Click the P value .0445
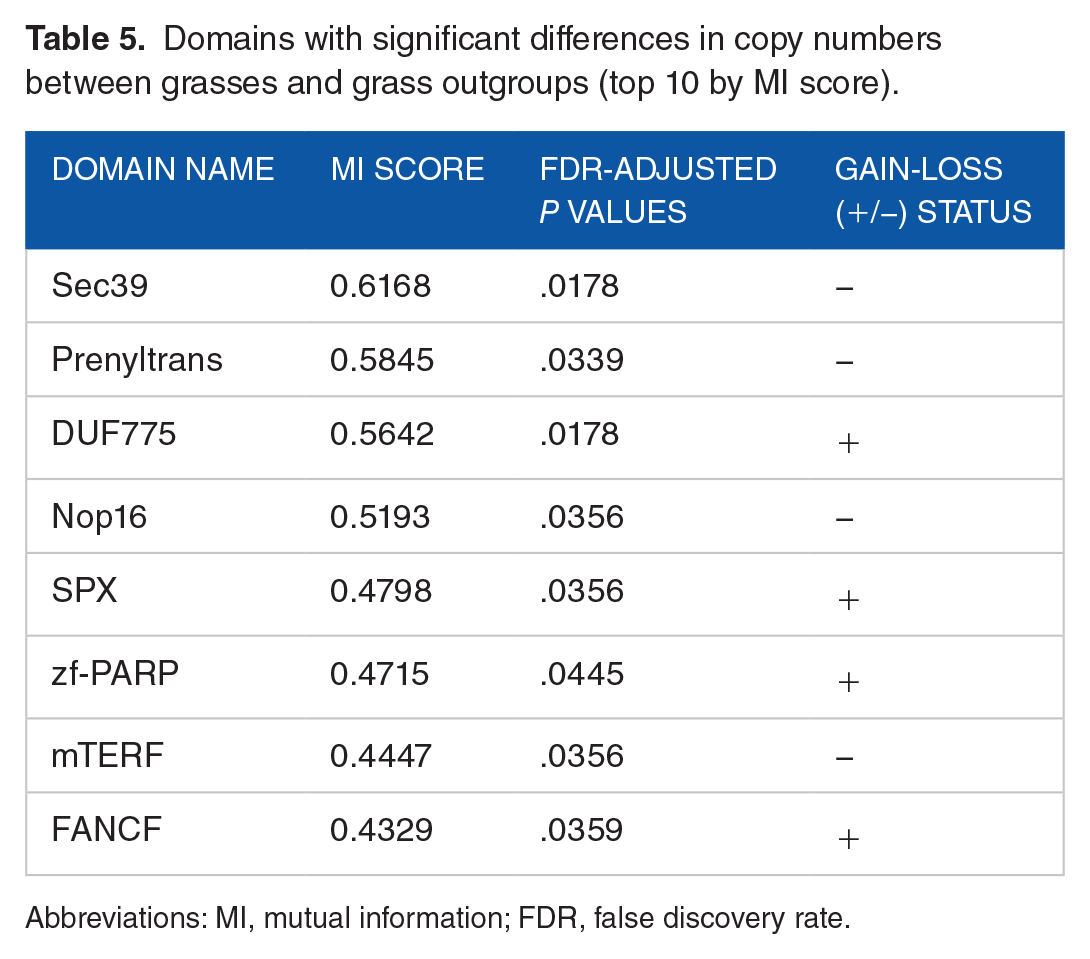The image size is (1090, 959). [x=582, y=674]
